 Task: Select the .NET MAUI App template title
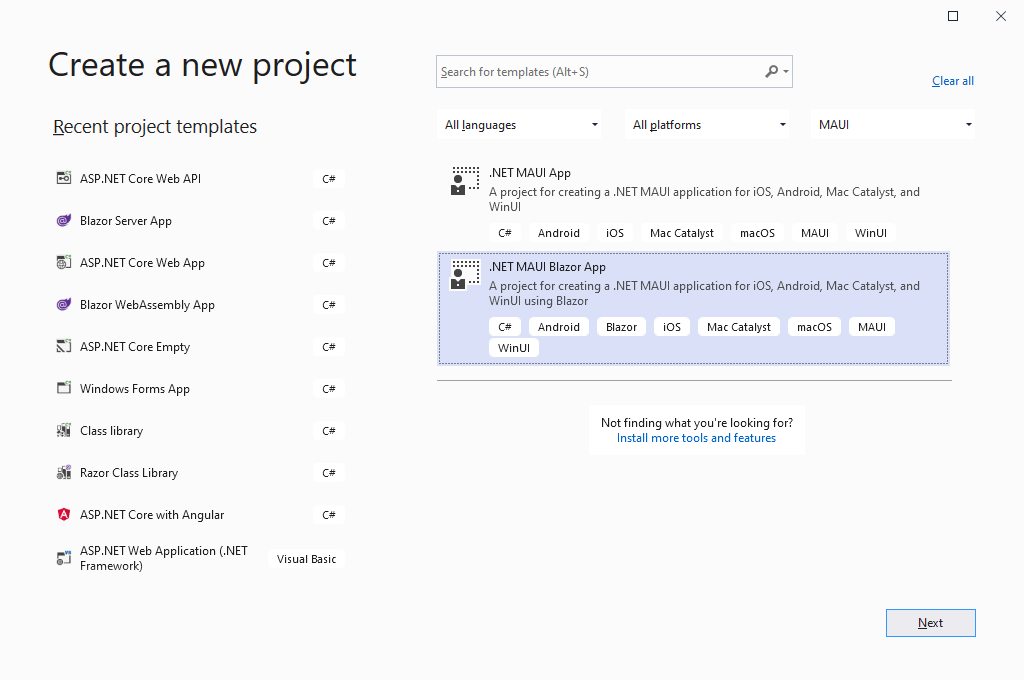tap(530, 172)
